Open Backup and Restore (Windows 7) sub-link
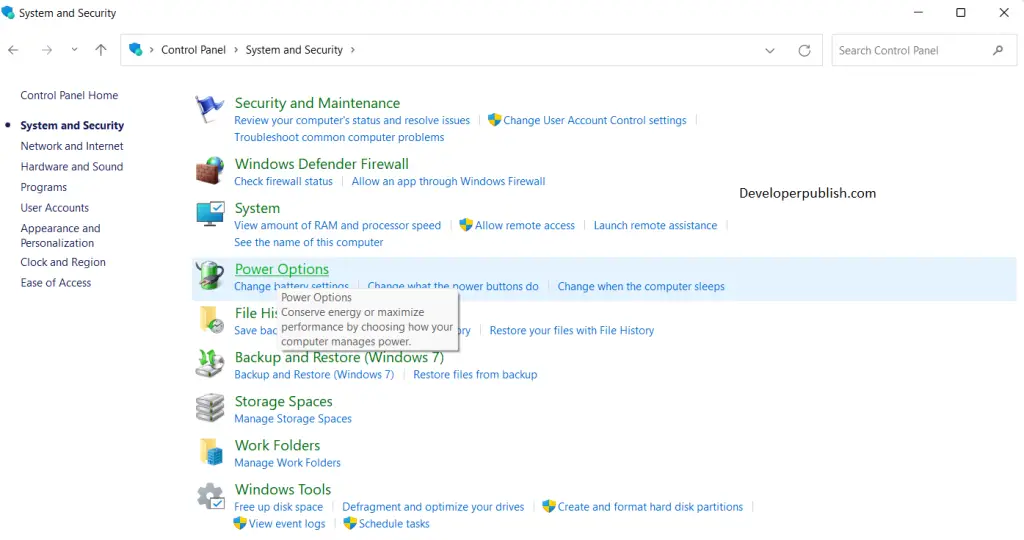Screen dimensions: 1024x540 coord(314,375)
